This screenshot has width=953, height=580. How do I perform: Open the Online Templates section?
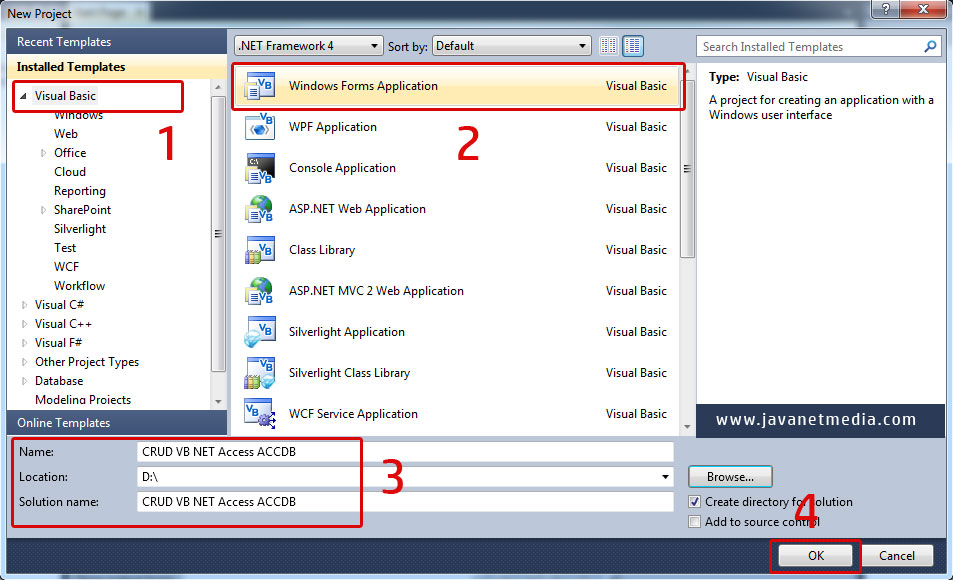116,423
